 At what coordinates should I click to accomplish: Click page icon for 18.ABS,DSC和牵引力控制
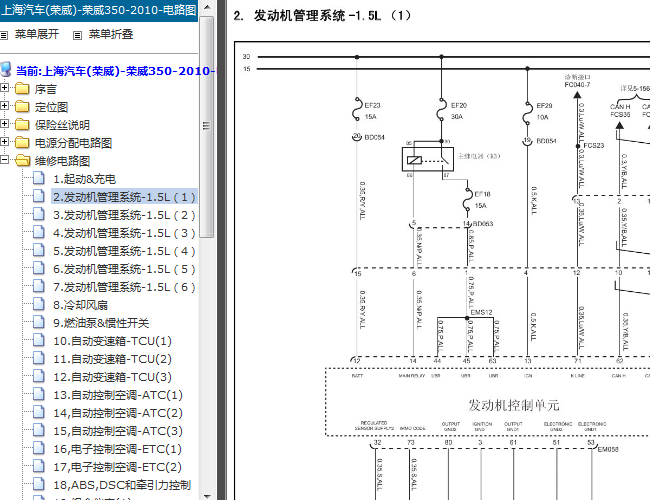pos(39,484)
